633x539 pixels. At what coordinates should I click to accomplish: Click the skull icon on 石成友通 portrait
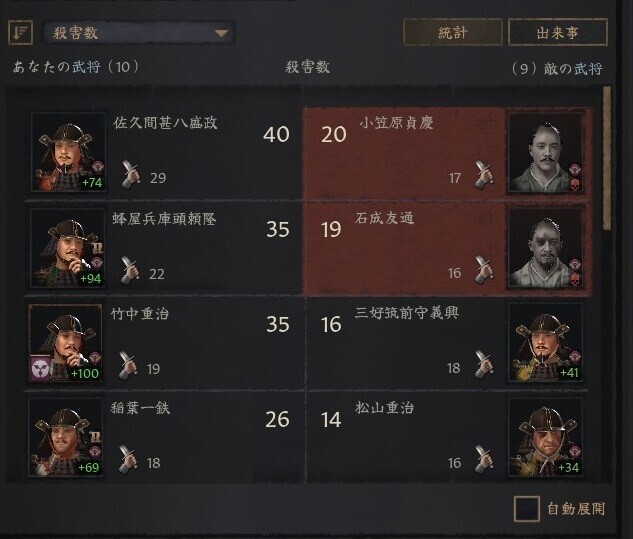(575, 279)
